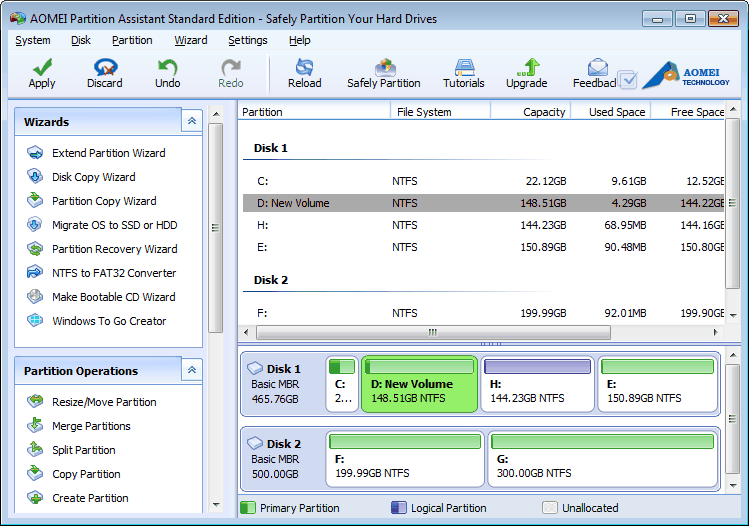The width and height of the screenshot is (749, 526).
Task: Open Tutorials from the toolbar
Action: click(464, 74)
